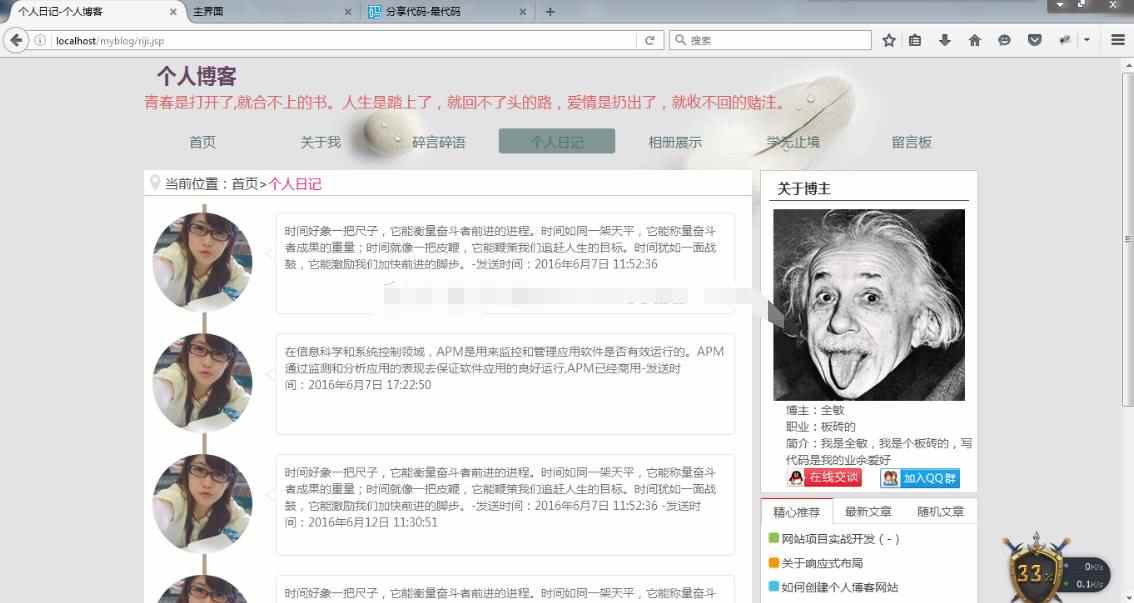The width and height of the screenshot is (1134, 603).
Task: Switch to the 随机文章 sidebar tab
Action: (x=940, y=511)
